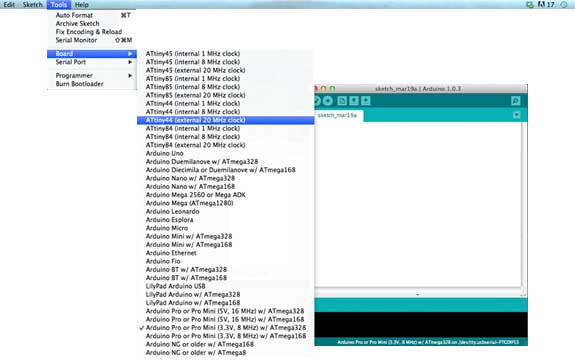Expand the Serial Port submenu

pyautogui.click(x=92, y=62)
